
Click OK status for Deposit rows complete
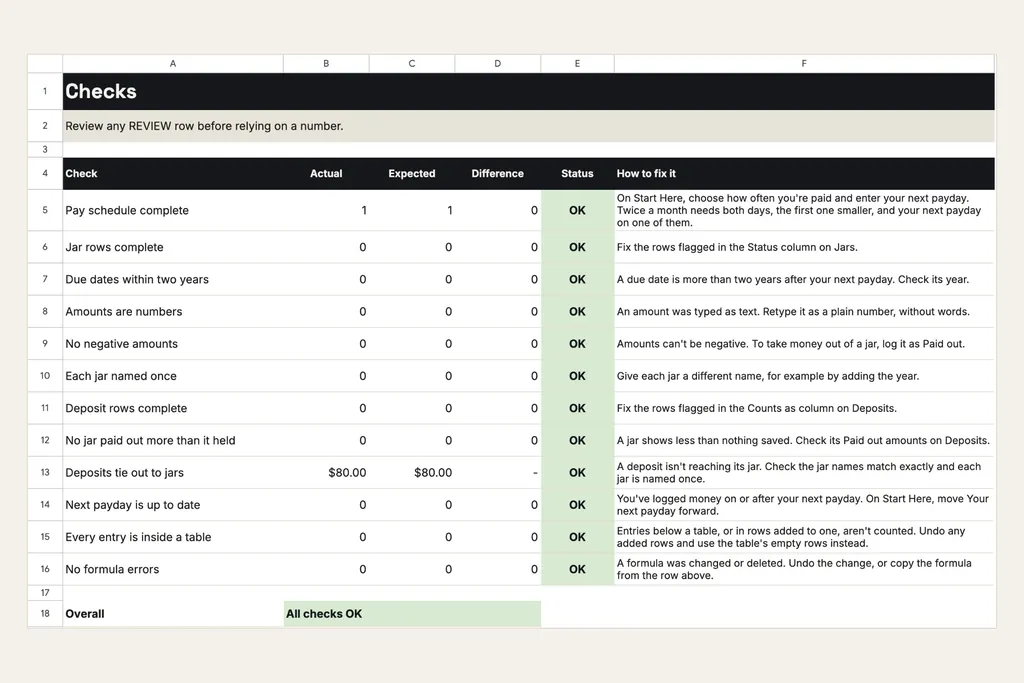[x=577, y=408]
